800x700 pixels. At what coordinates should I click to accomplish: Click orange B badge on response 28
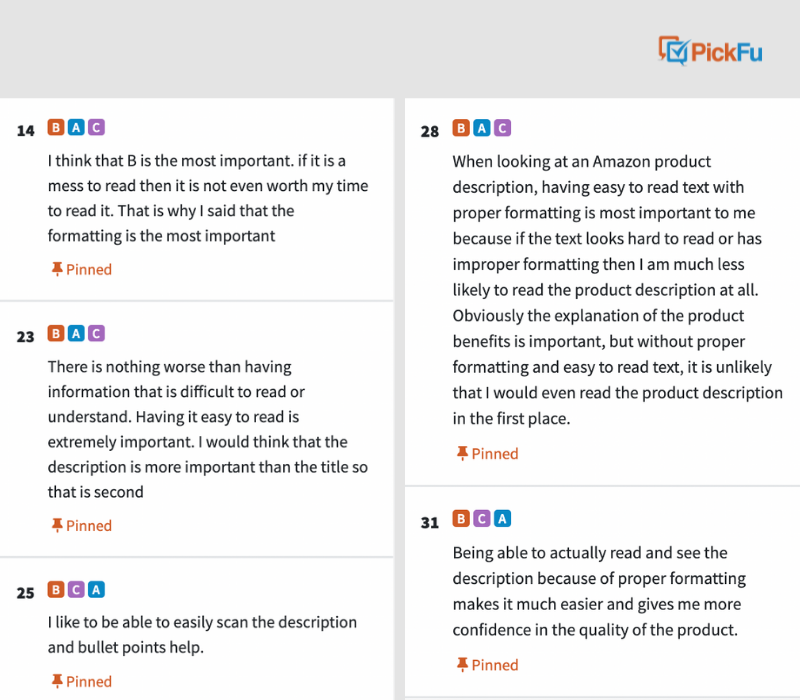tap(461, 128)
